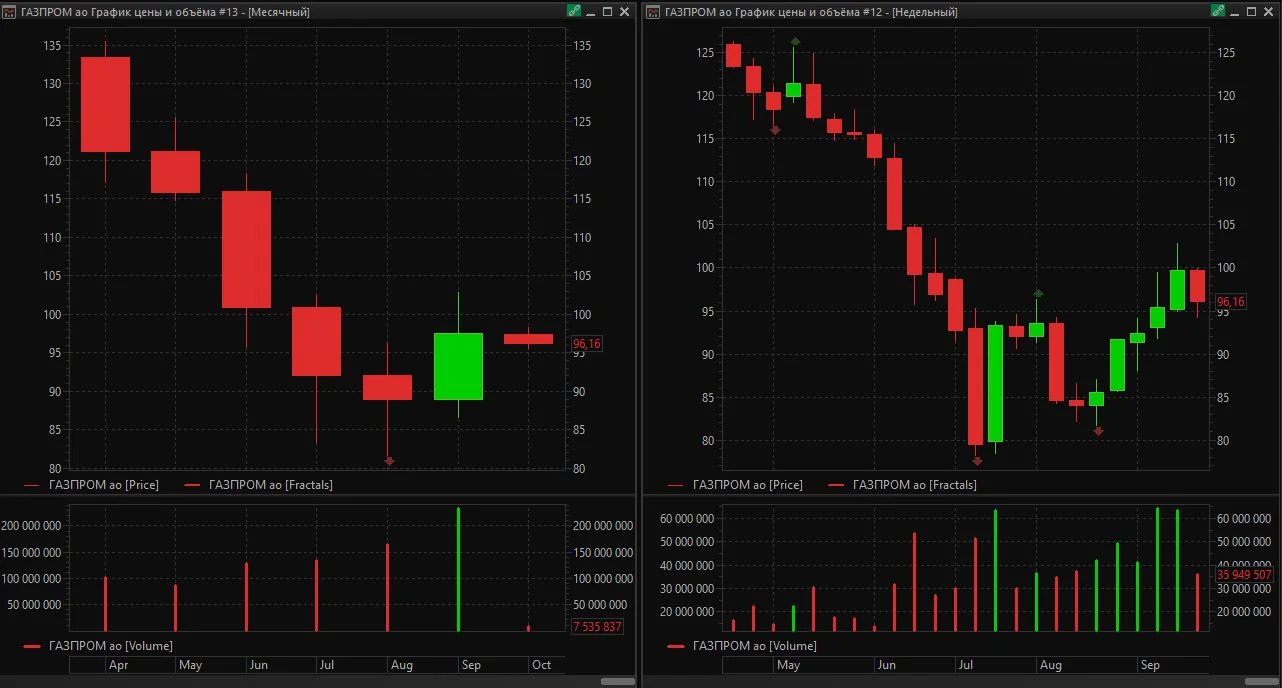
Task: Click the chart icon in the weekly window title bar
Action: pos(653,12)
